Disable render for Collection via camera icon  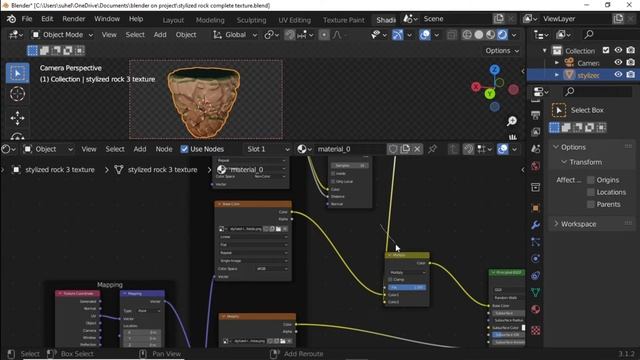point(631,51)
